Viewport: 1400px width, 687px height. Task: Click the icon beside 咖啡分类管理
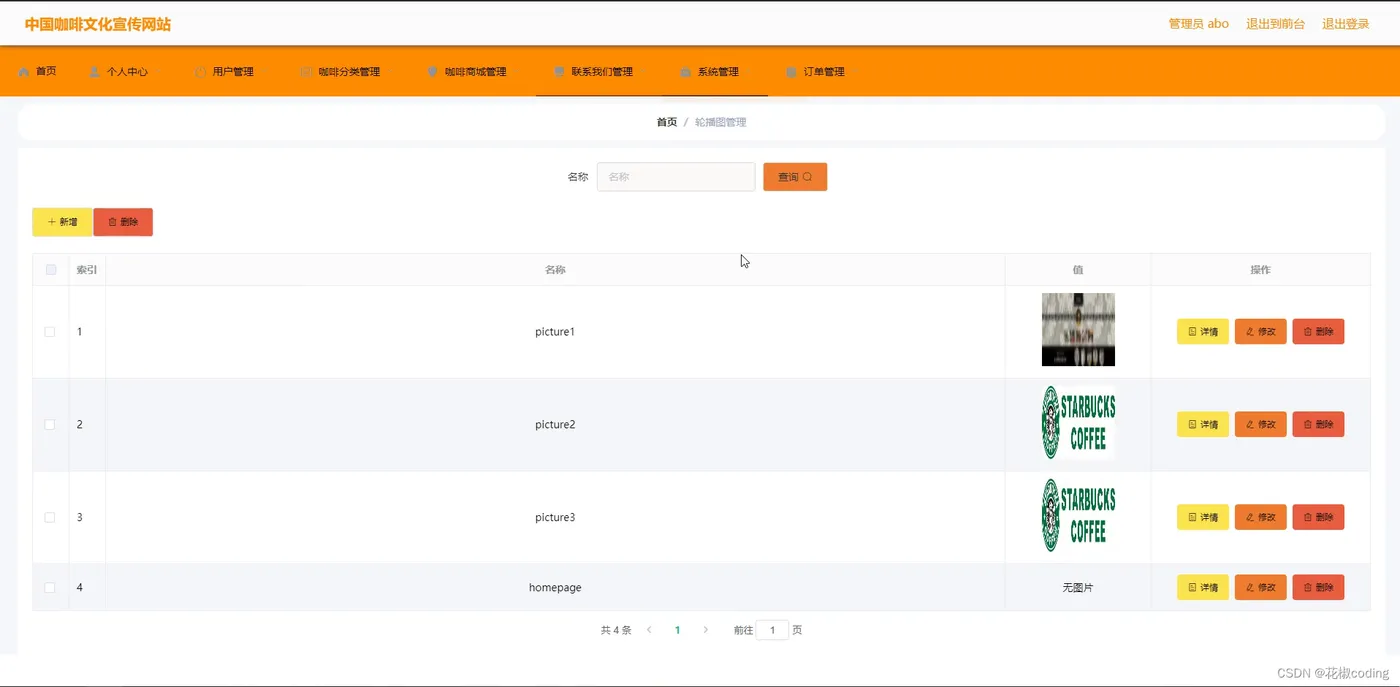point(306,72)
